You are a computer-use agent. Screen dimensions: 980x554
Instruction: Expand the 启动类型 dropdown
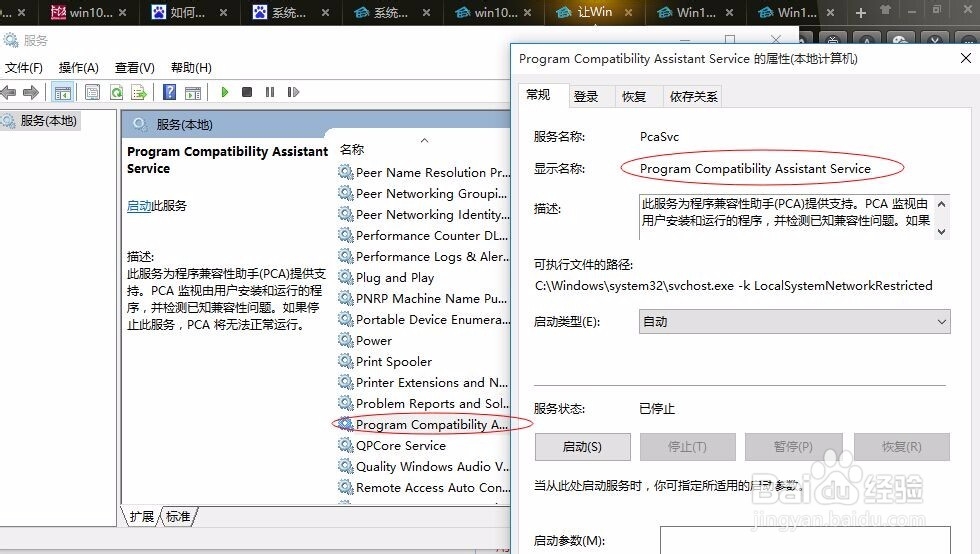pos(794,321)
